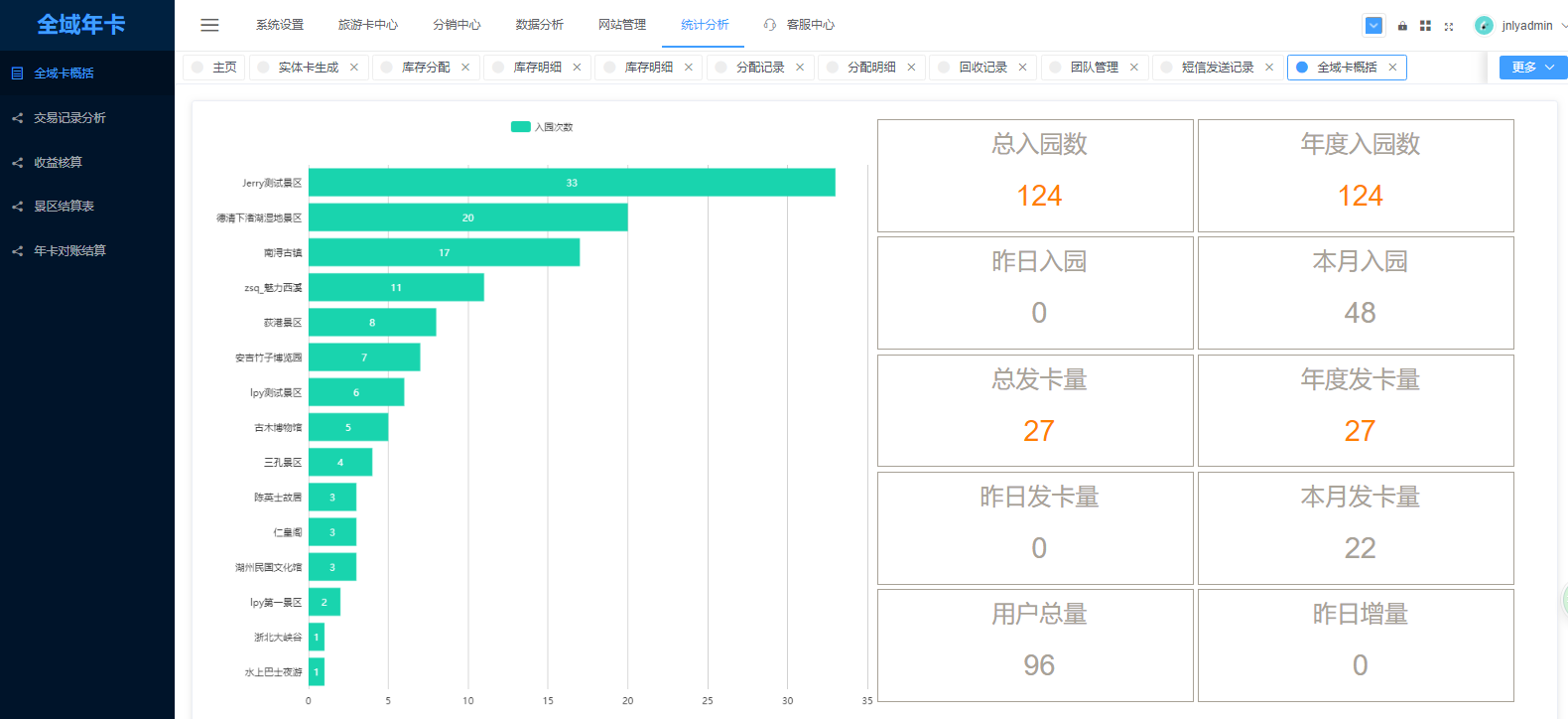Screen dimensions: 1568x719
Task: Open 交易记录分析 in the sidebar
Action: [x=69, y=118]
